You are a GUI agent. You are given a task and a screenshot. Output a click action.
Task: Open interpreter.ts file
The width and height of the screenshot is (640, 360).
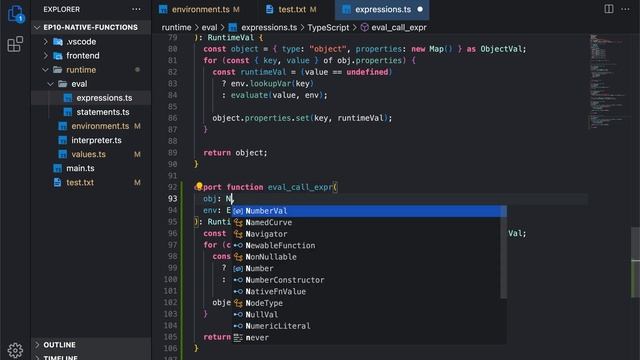pos(91,140)
